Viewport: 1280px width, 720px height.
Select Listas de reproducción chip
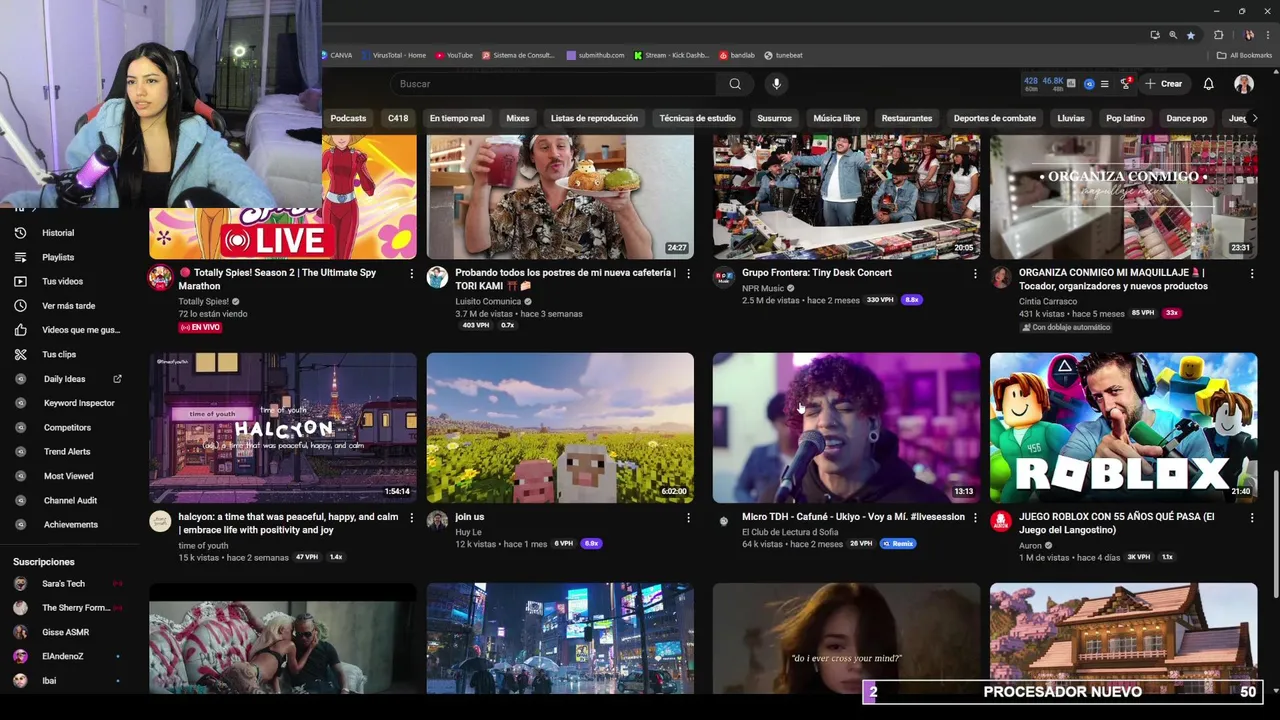pos(594,118)
